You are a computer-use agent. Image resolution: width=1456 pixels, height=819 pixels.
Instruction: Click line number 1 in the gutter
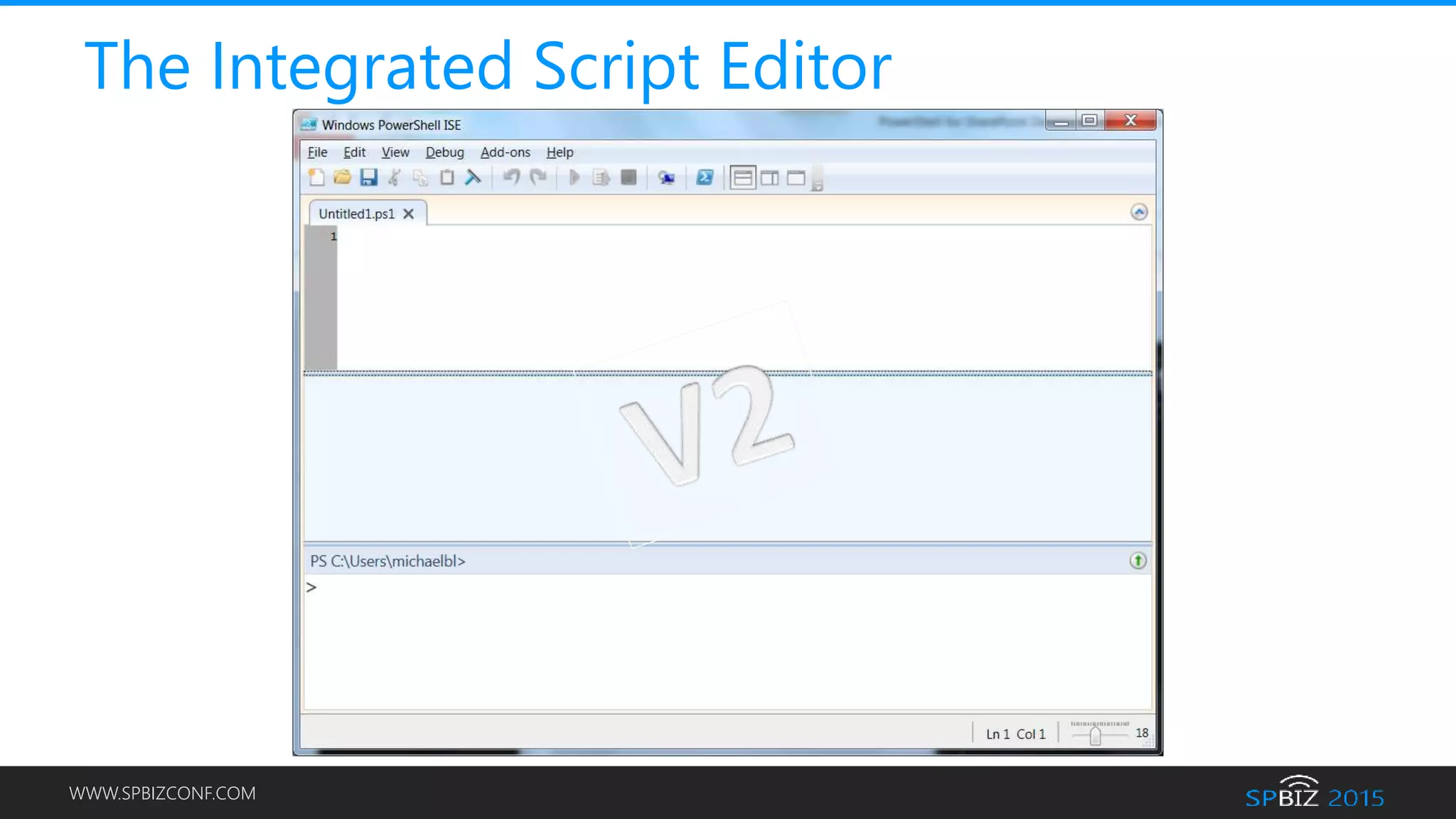(x=333, y=236)
